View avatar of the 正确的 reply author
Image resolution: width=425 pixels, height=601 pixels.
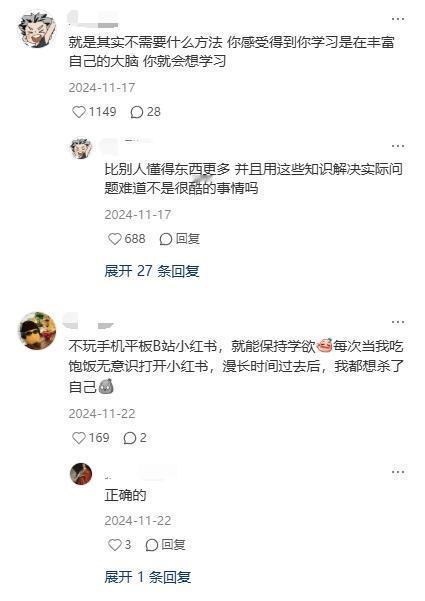pyautogui.click(x=81, y=474)
